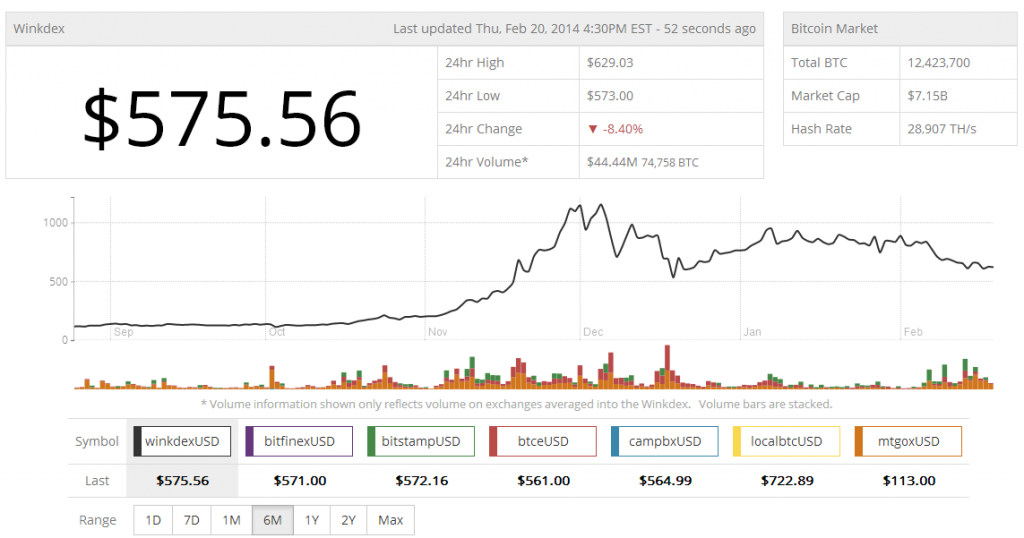
Task: Click the December price peak on chart
Action: pos(600,205)
